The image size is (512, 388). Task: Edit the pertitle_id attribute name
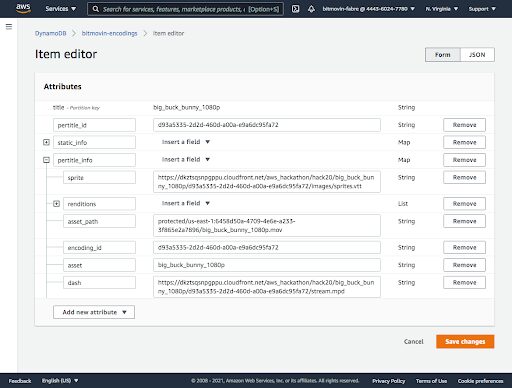(94, 125)
